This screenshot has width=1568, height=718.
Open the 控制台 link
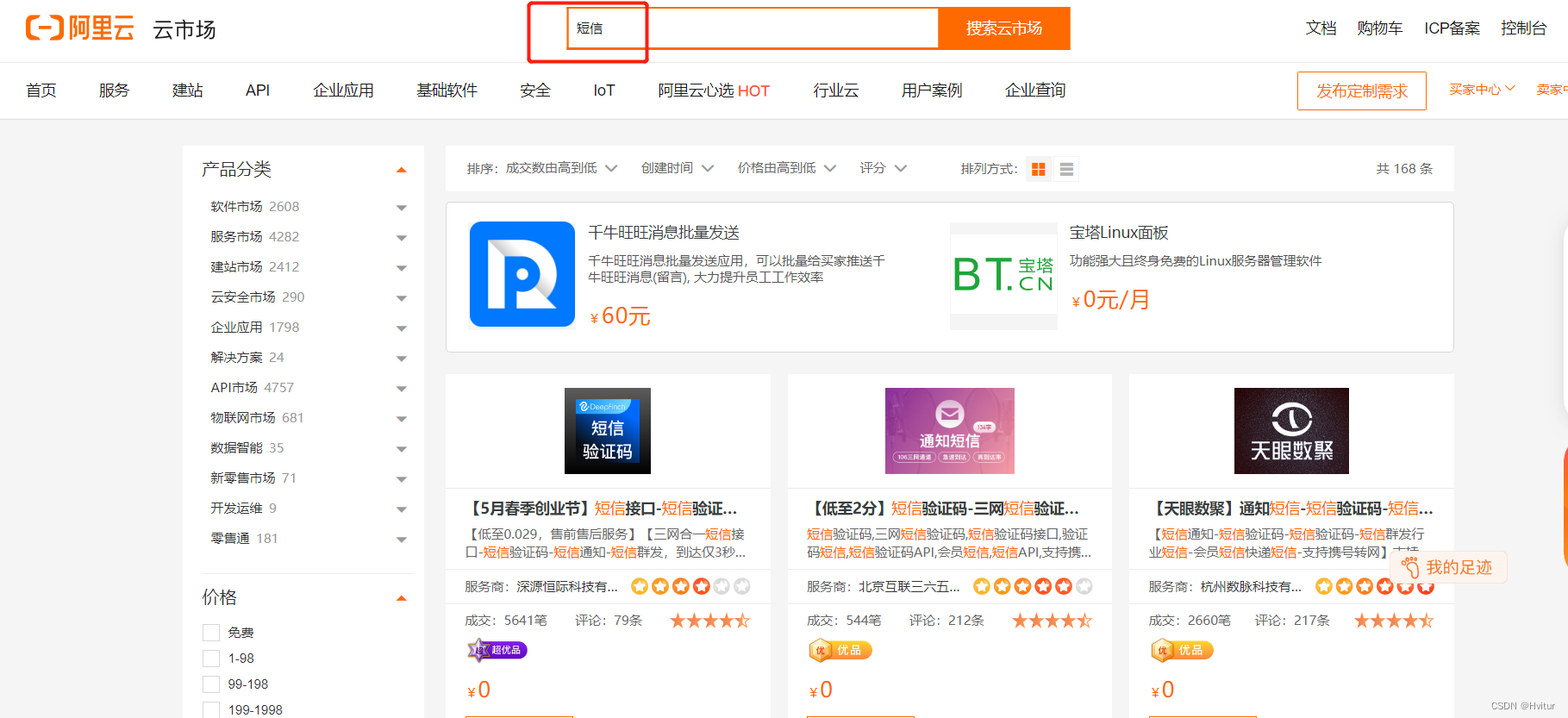tap(1523, 28)
